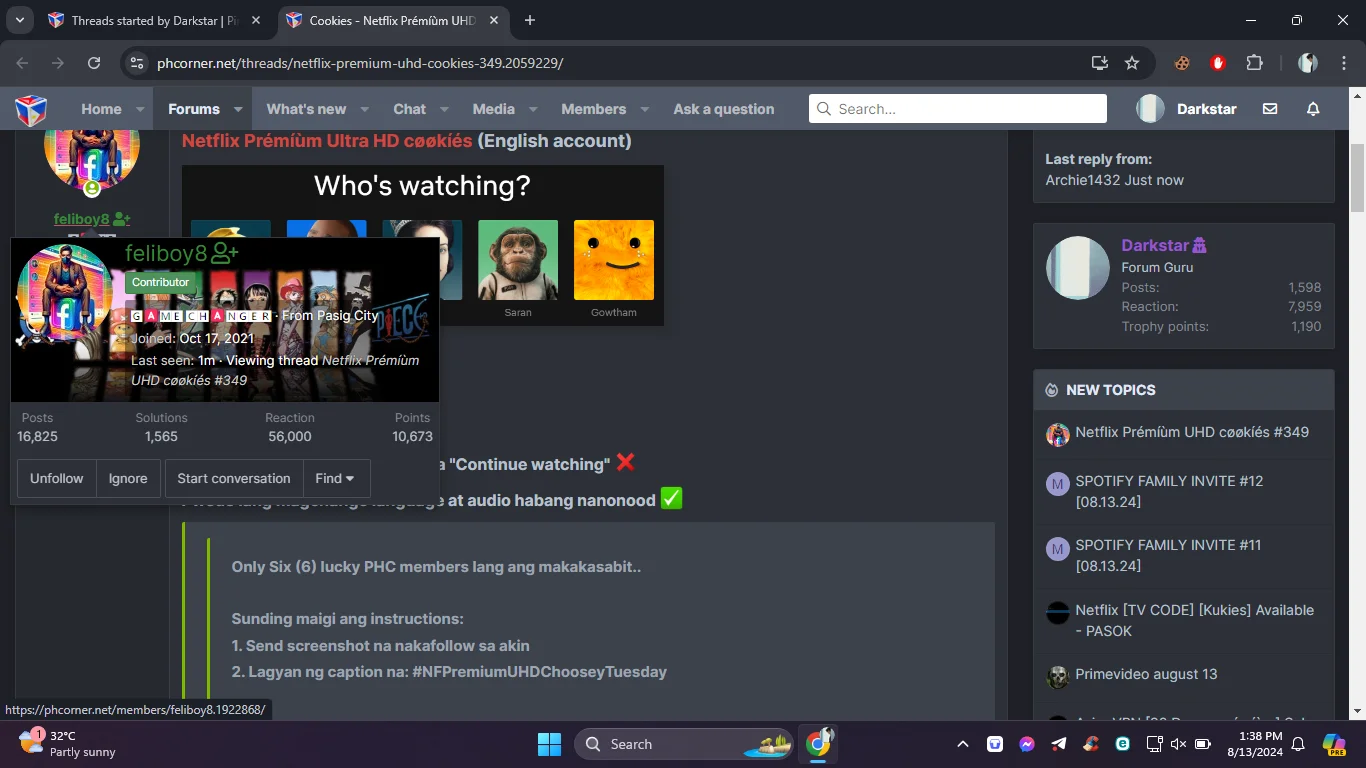This screenshot has height=768, width=1366.
Task: Click the Windows taskbar Search box
Action: pyautogui.click(x=683, y=744)
